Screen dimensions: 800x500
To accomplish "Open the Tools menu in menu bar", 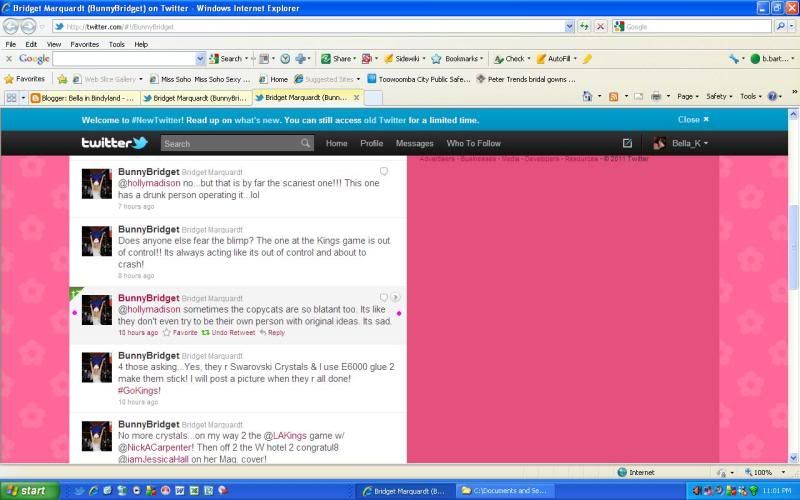I will (116, 44).
